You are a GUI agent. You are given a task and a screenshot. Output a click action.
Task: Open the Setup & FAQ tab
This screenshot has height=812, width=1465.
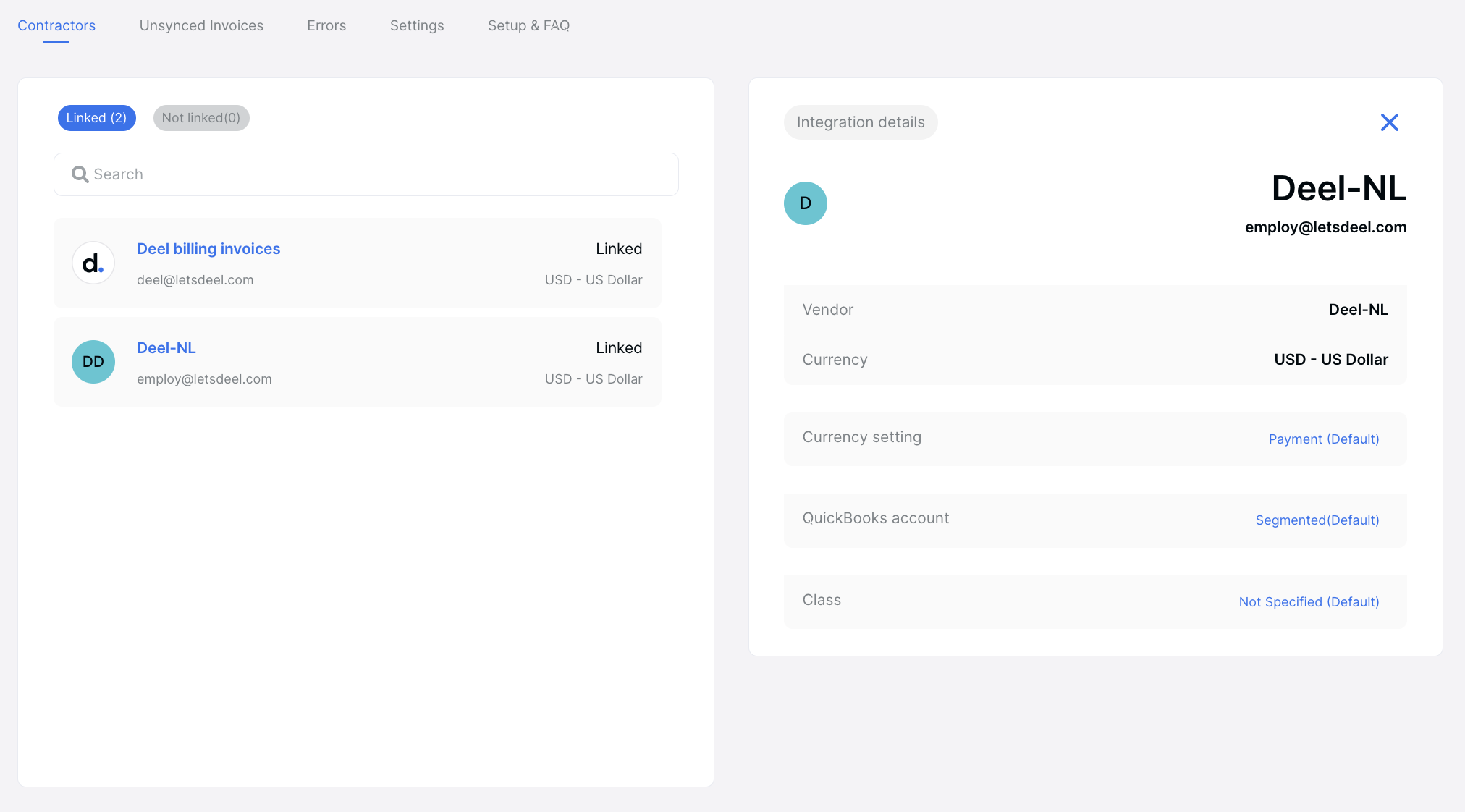coord(528,25)
